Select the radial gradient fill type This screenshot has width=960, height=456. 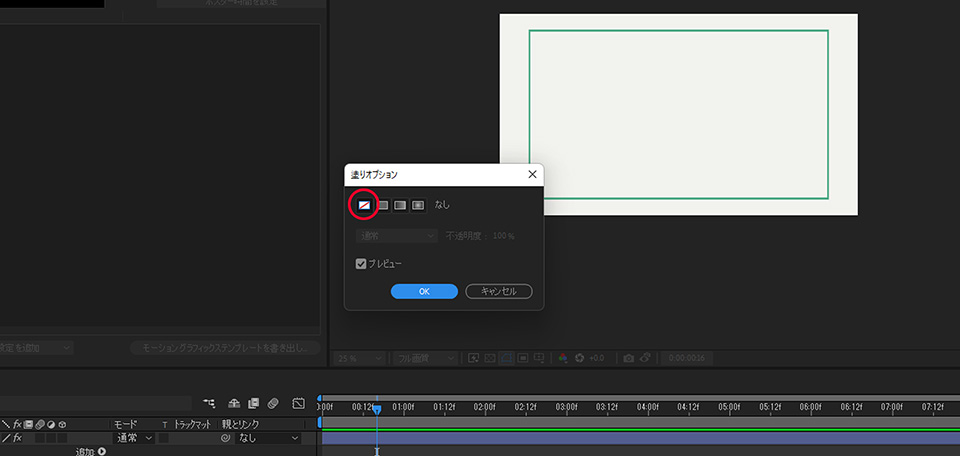pyautogui.click(x=418, y=205)
